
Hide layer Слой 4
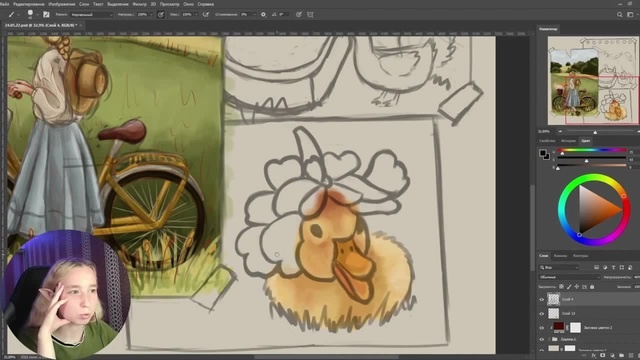click(542, 300)
